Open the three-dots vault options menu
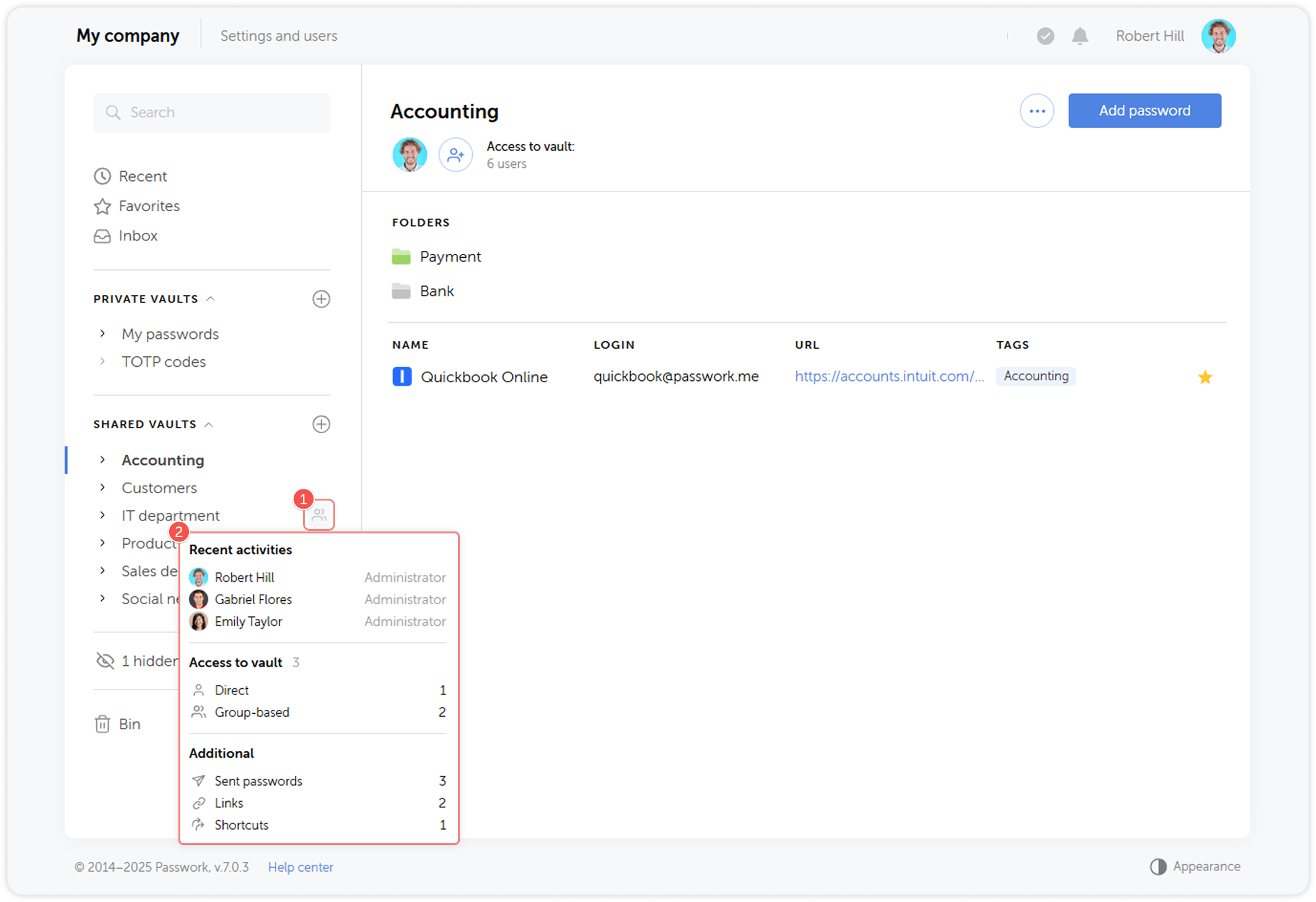1316x902 pixels. click(x=1037, y=111)
